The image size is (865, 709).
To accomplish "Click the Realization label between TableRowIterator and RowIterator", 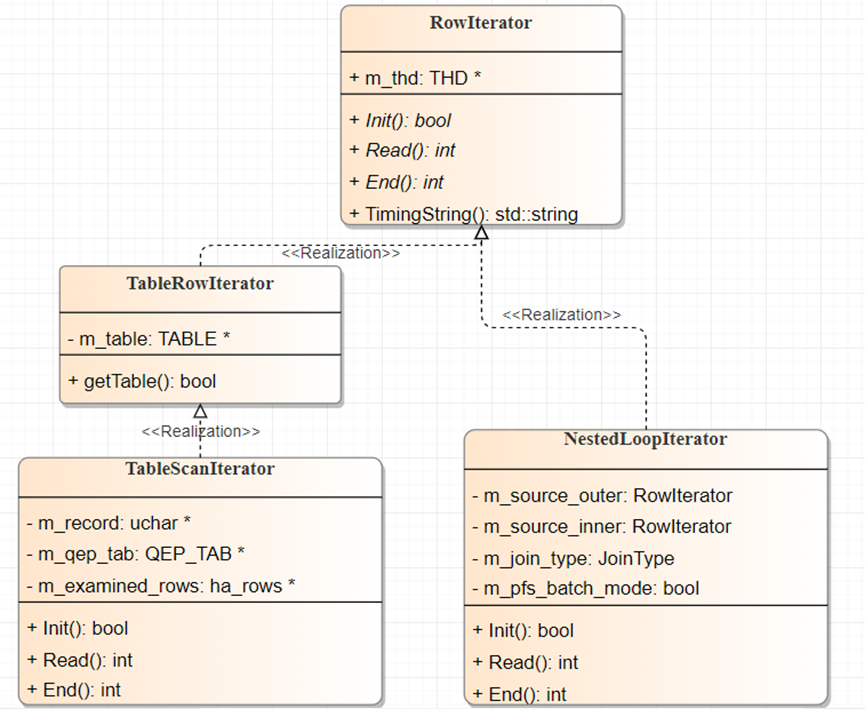I will click(x=342, y=253).
